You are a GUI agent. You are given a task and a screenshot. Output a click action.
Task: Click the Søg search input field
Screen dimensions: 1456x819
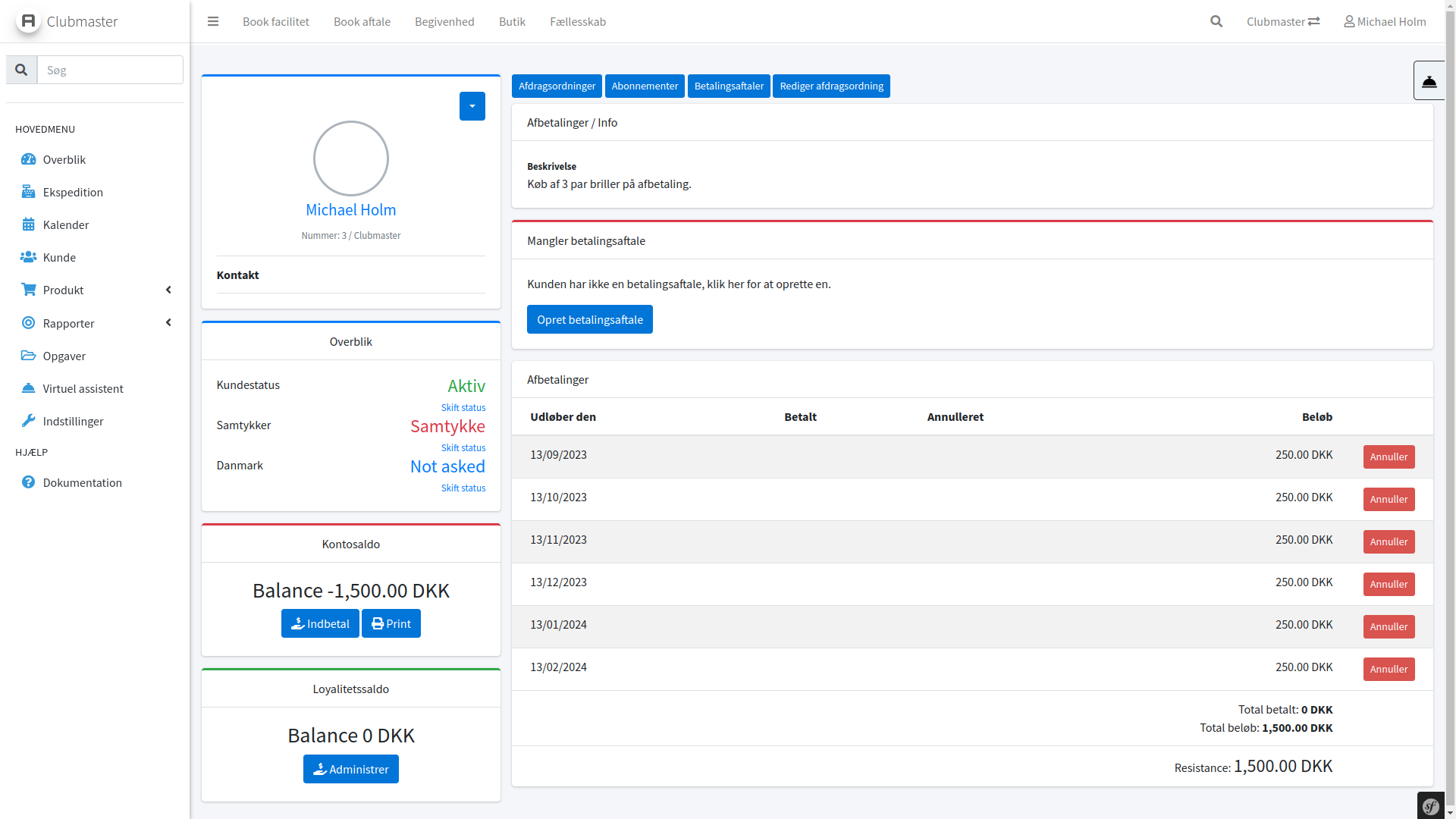[110, 70]
